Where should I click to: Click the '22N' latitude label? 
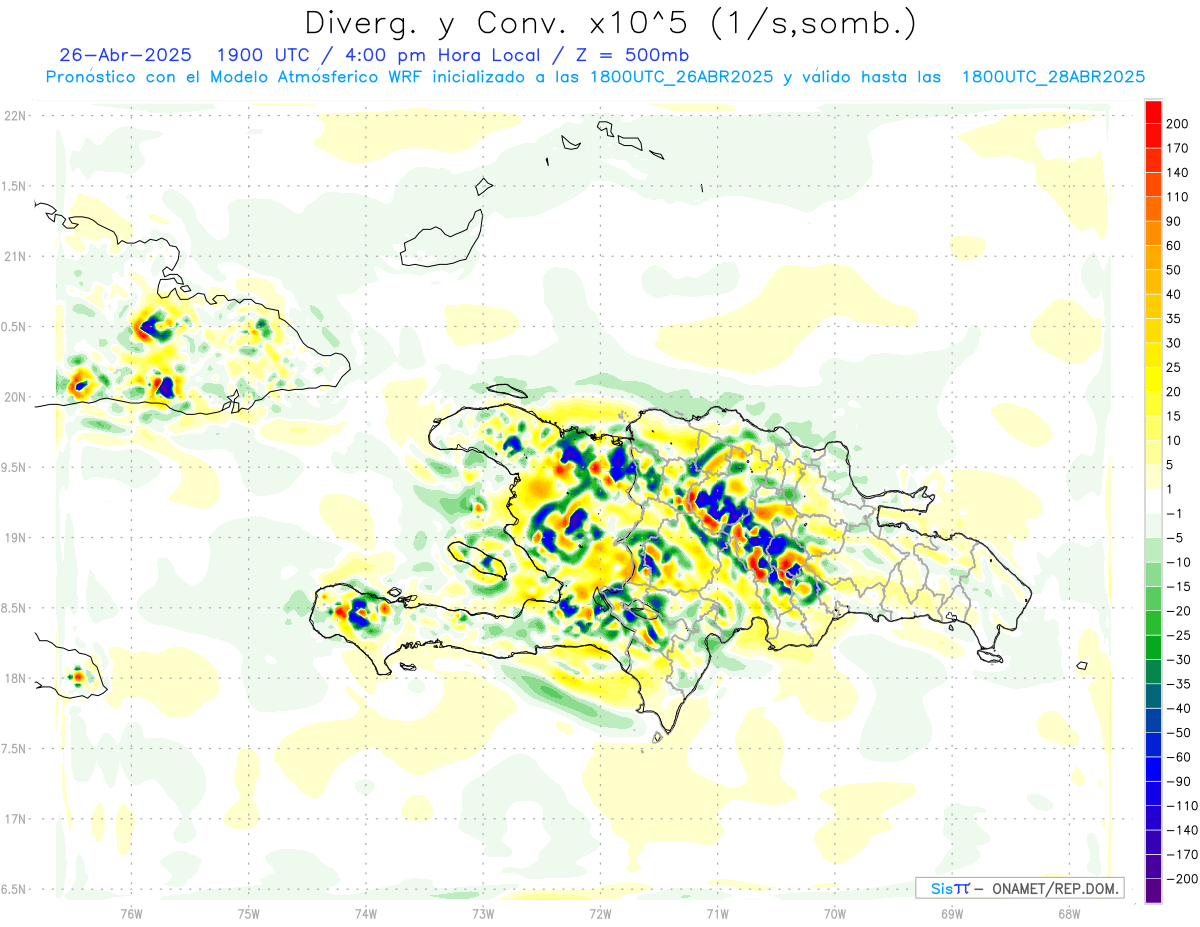pyautogui.click(x=14, y=116)
